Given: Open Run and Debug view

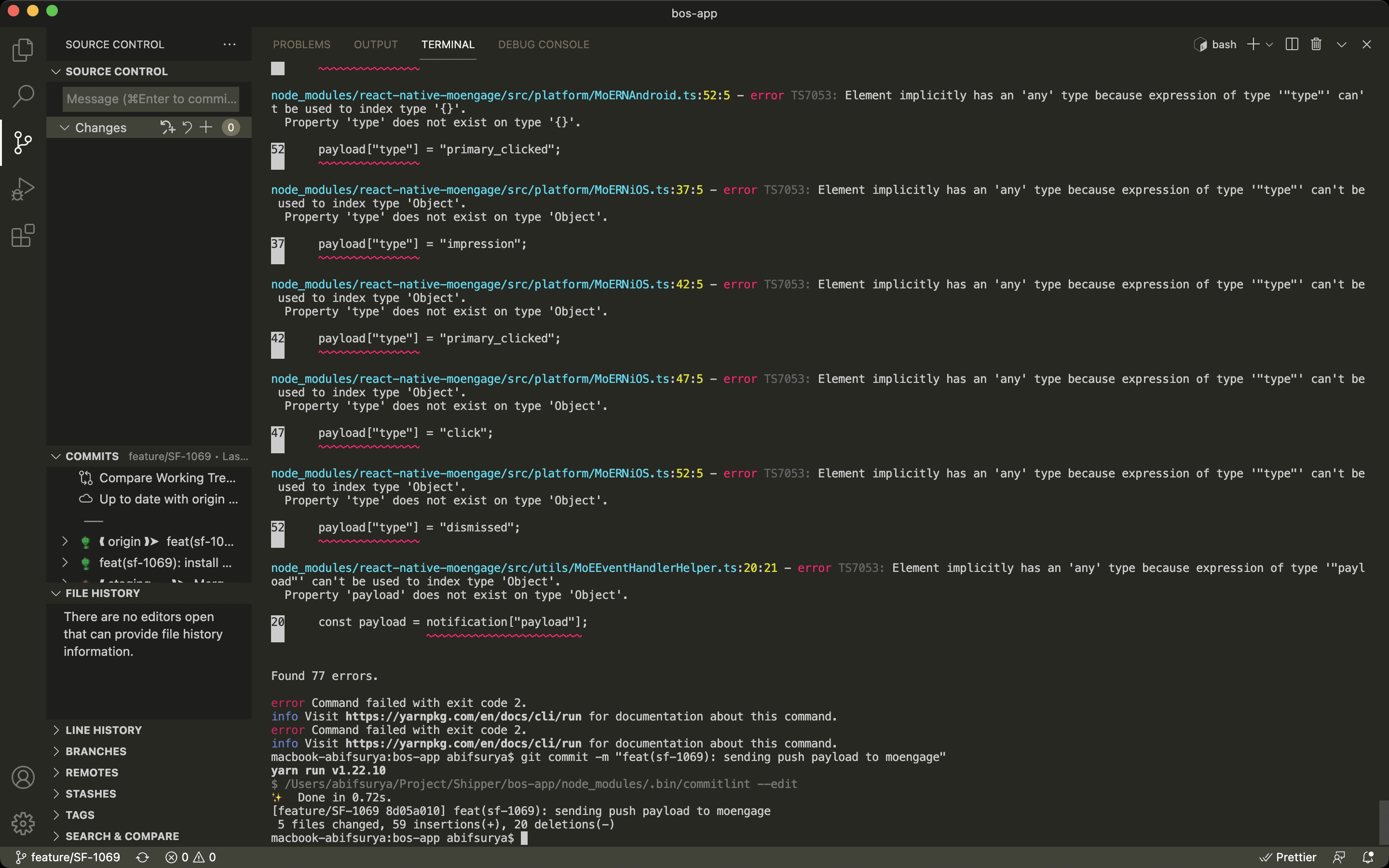Looking at the screenshot, I should [x=23, y=189].
